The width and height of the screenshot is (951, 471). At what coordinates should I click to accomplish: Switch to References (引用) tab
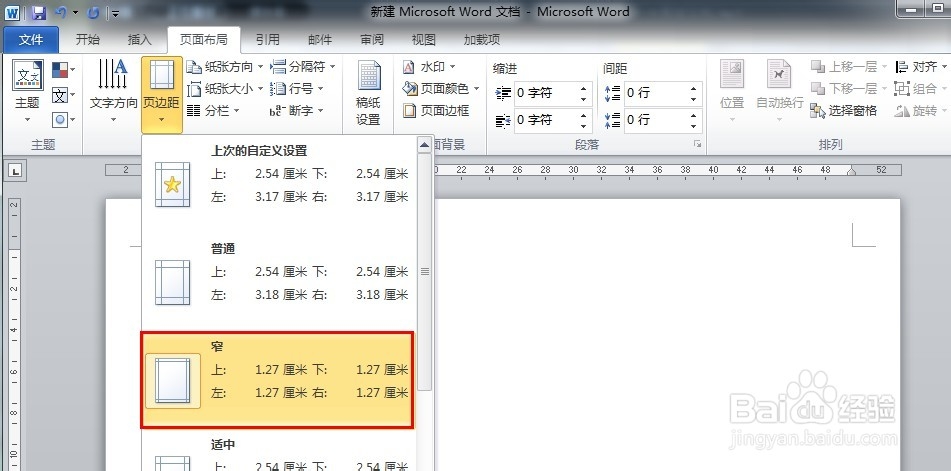tap(267, 40)
